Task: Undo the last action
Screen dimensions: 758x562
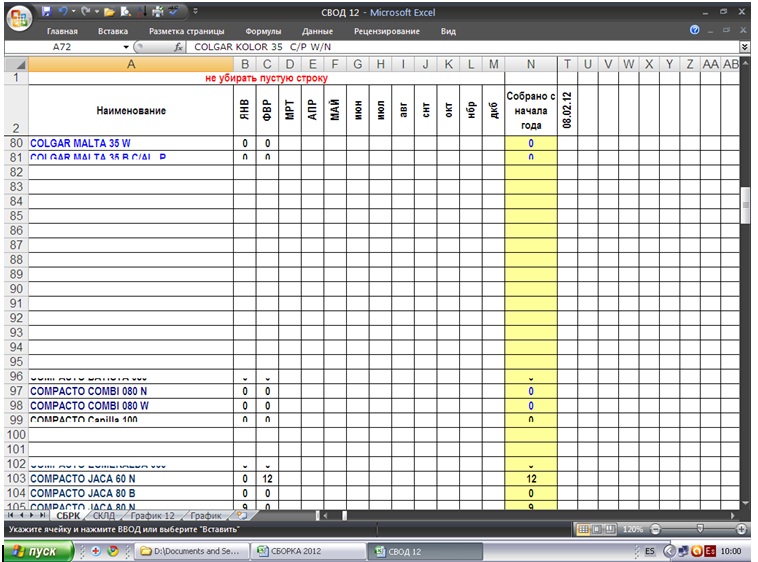Action: [63, 11]
